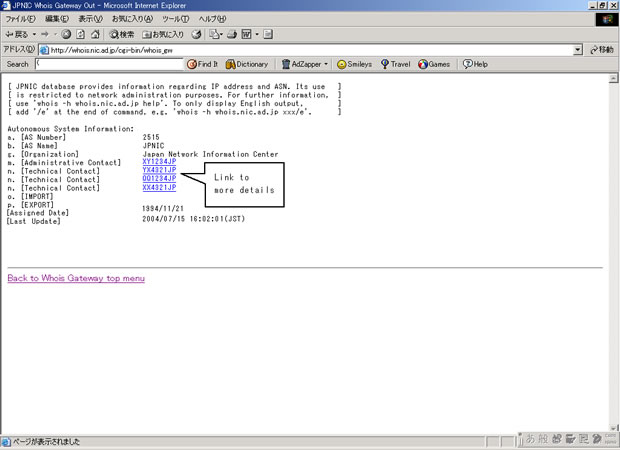Open the ツール(T) menu

pyautogui.click(x=176, y=19)
